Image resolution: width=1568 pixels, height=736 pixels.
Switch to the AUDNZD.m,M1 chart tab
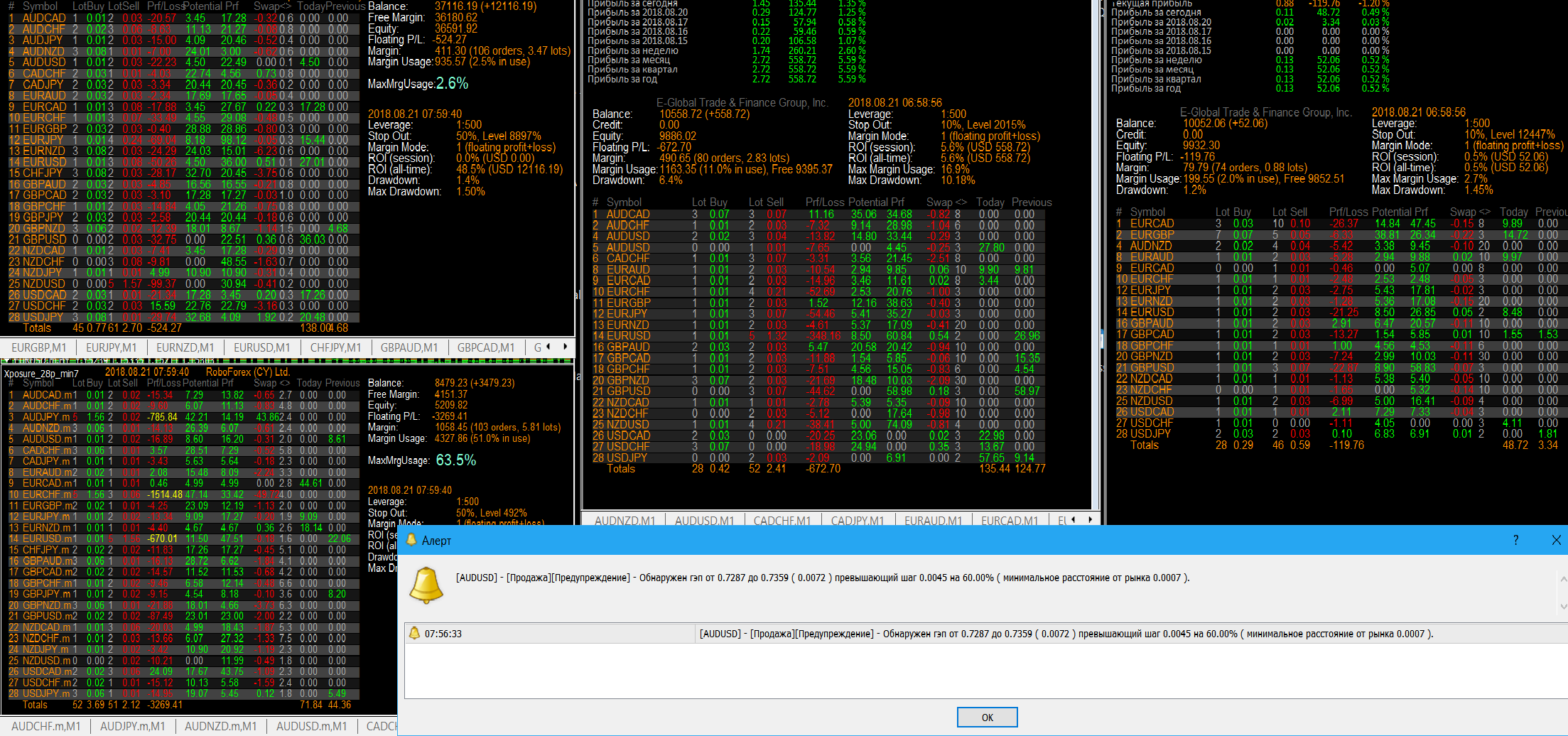click(220, 726)
